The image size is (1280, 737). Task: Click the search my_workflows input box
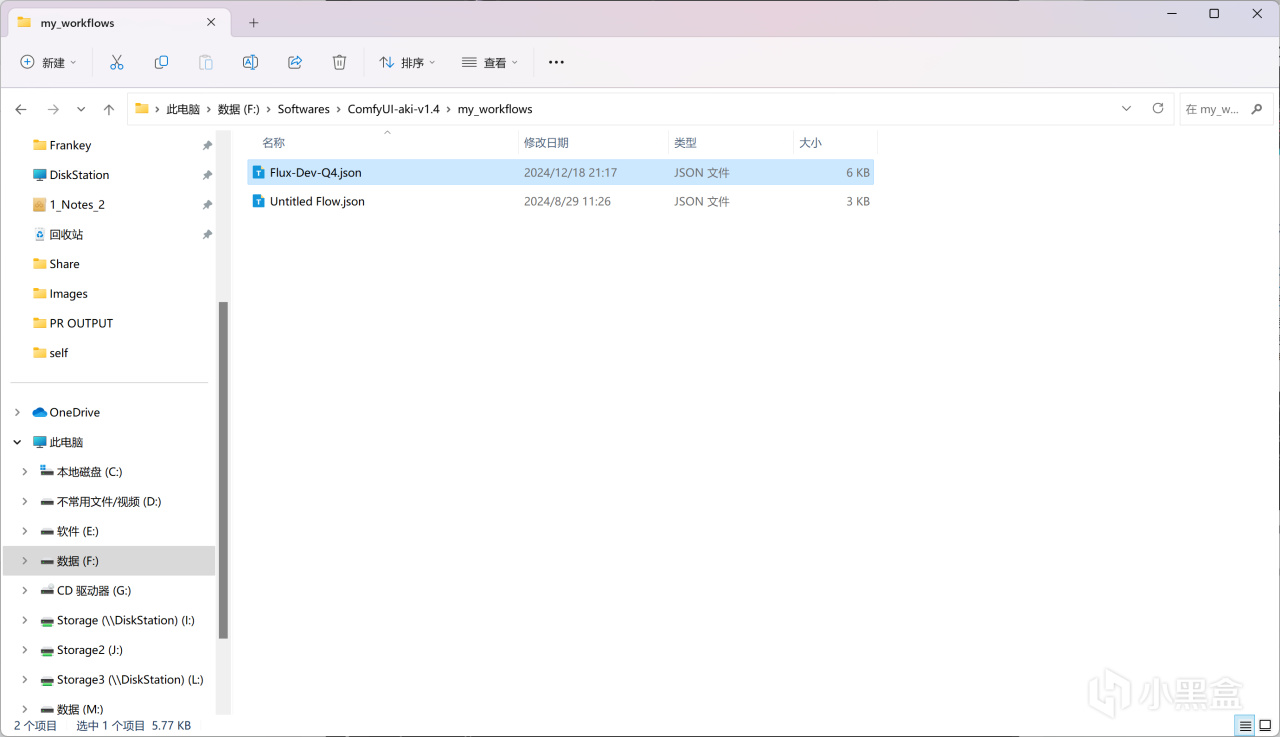1225,109
